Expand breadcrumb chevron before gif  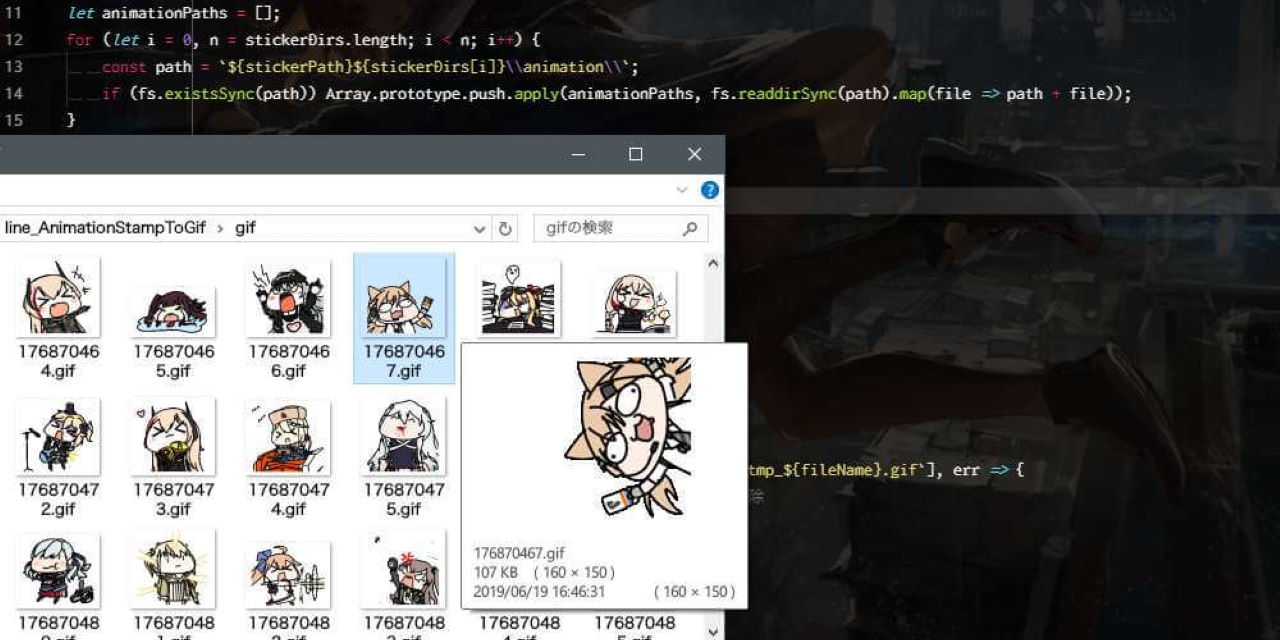pyautogui.click(x=220, y=228)
